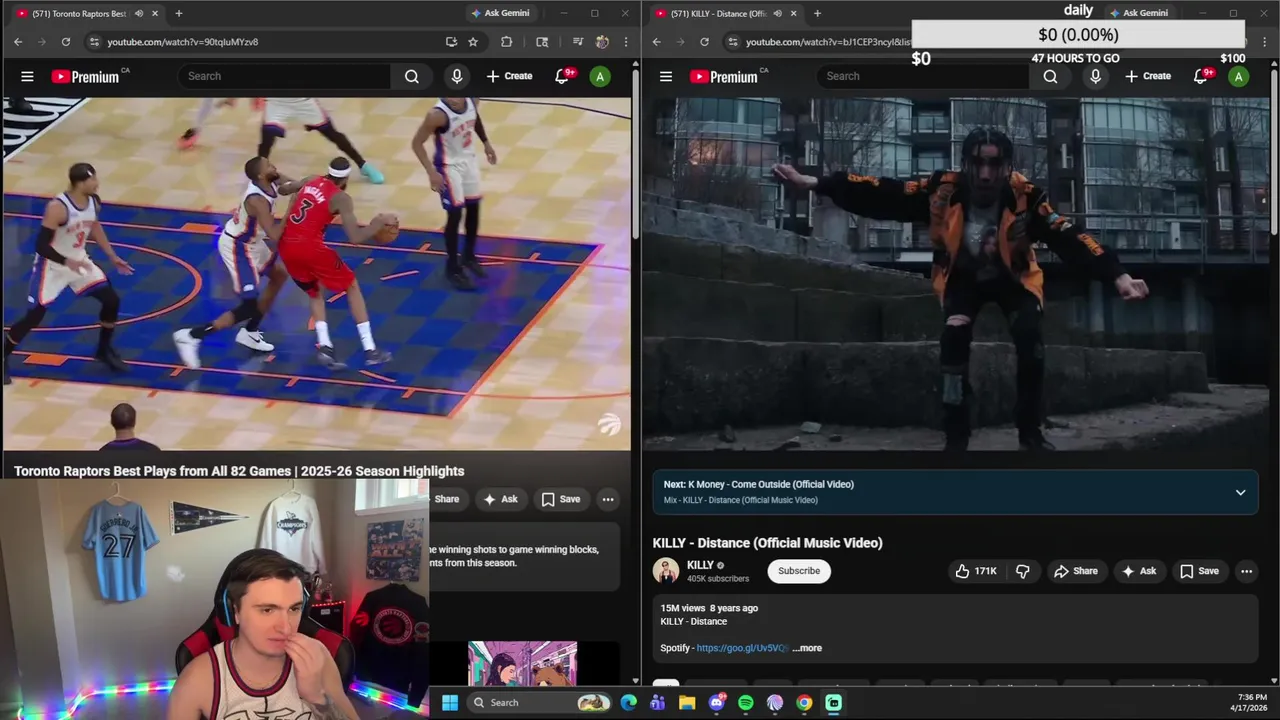Open Microsoft Edge from the taskbar
The width and height of the screenshot is (1280, 720).
click(628, 703)
